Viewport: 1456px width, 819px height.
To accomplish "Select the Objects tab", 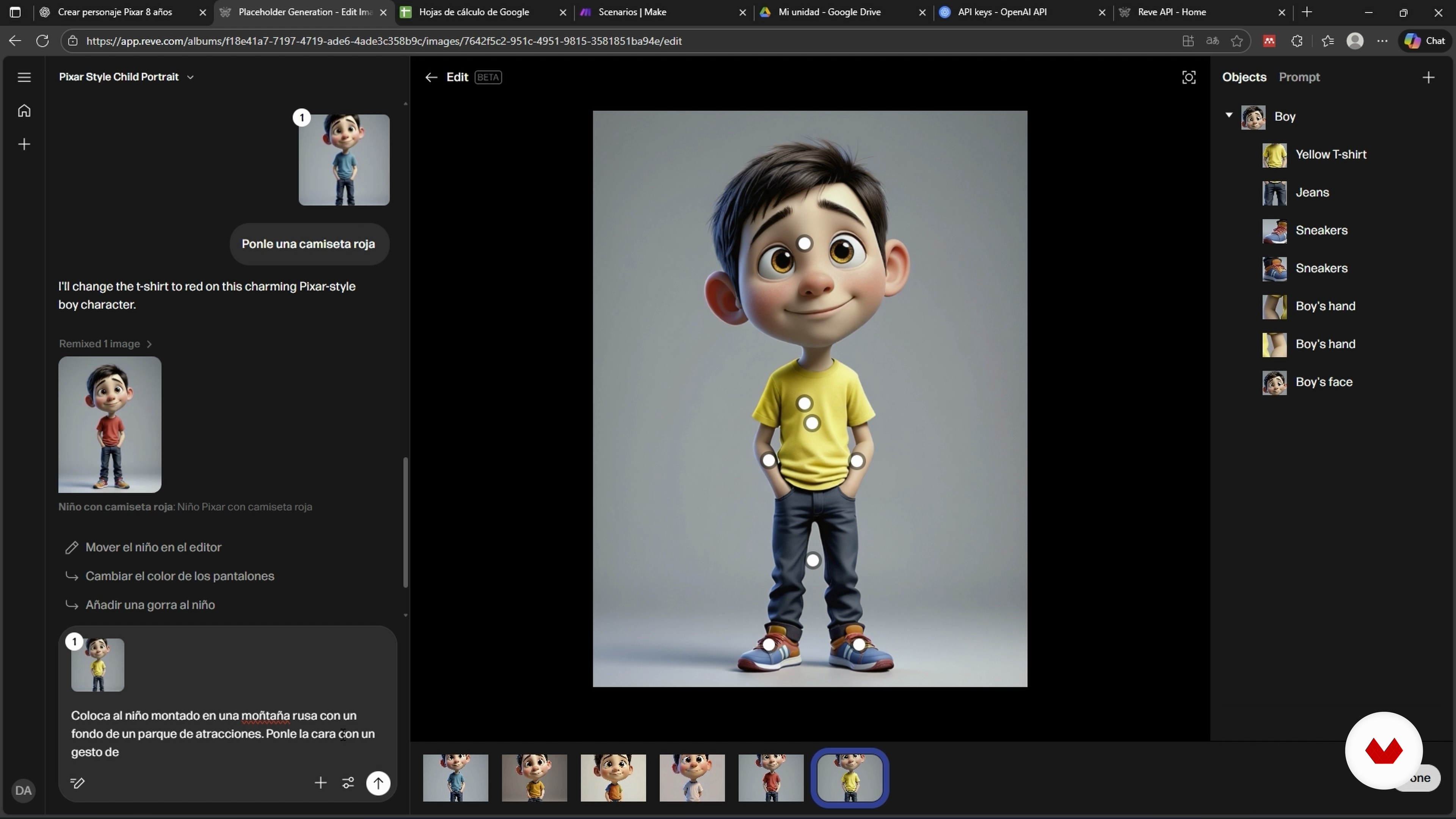I will tap(1244, 77).
